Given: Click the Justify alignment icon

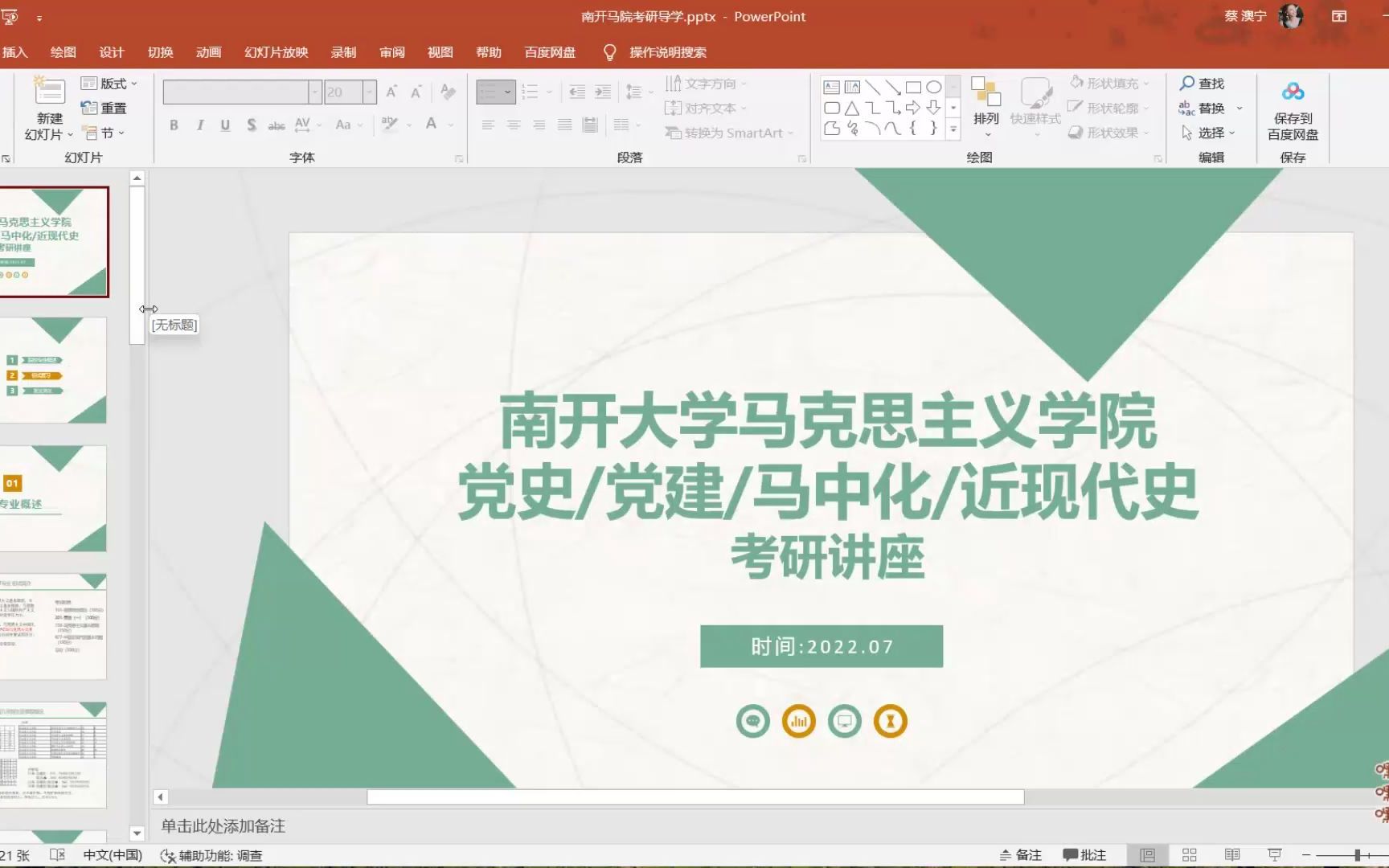Looking at the screenshot, I should coord(565,125).
